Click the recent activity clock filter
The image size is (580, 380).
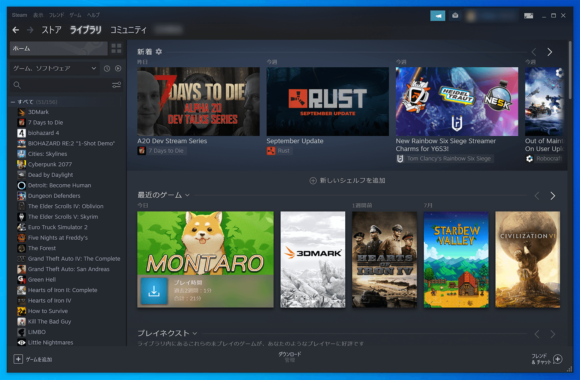107,68
